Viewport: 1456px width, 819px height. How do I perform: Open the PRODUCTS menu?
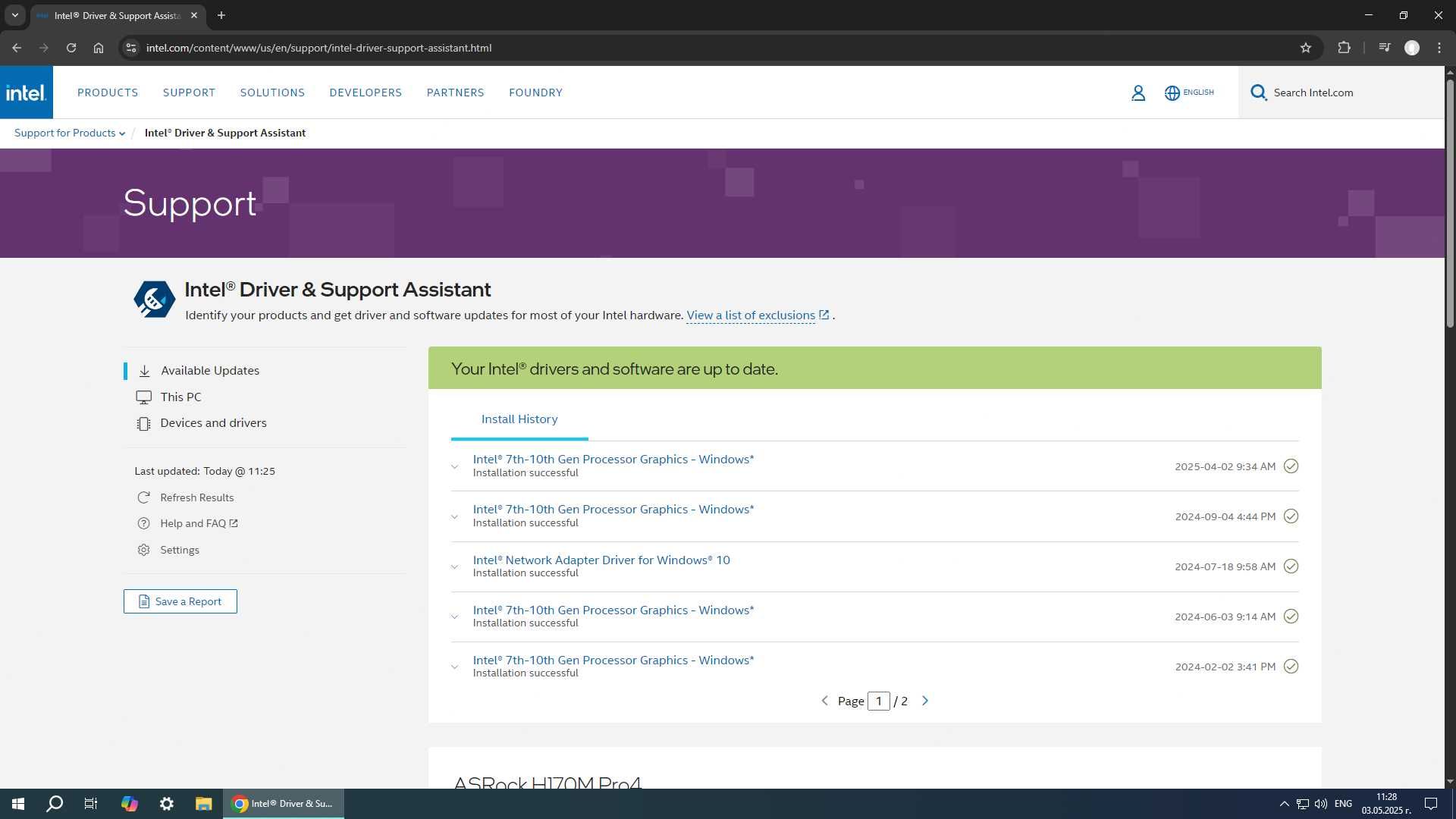point(108,93)
